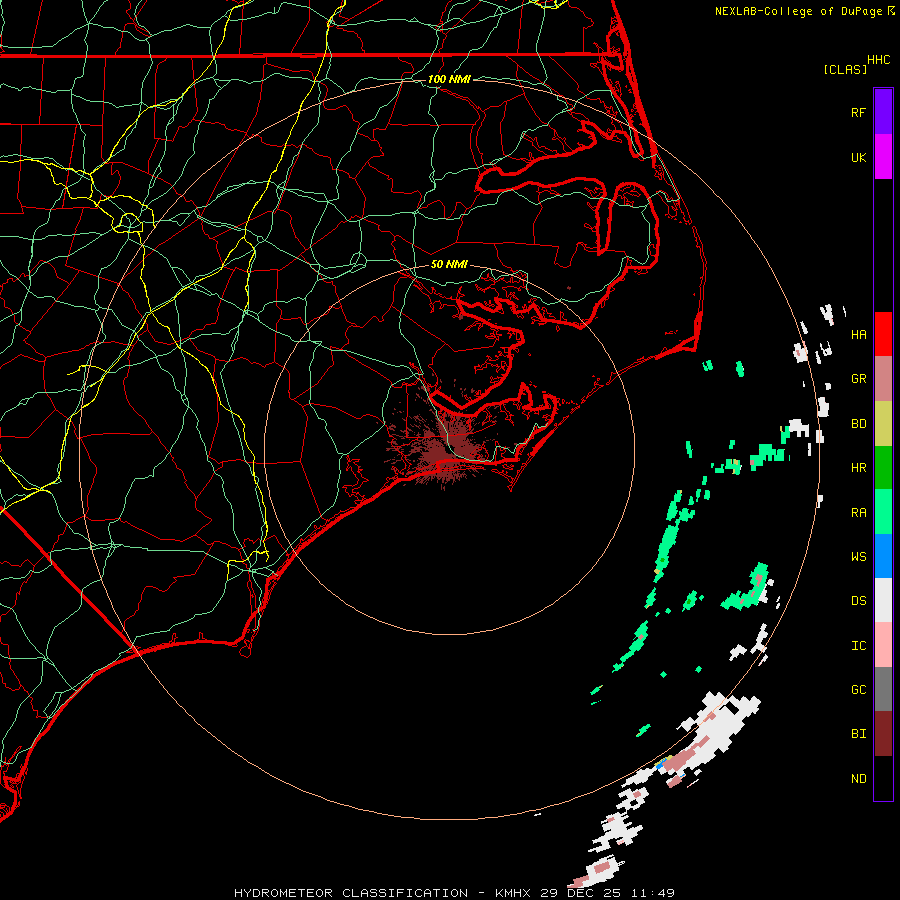This screenshot has width=900, height=900.
Task: Click the HYDROMETEOR CLASSIFICATION title text
Action: click(351, 893)
